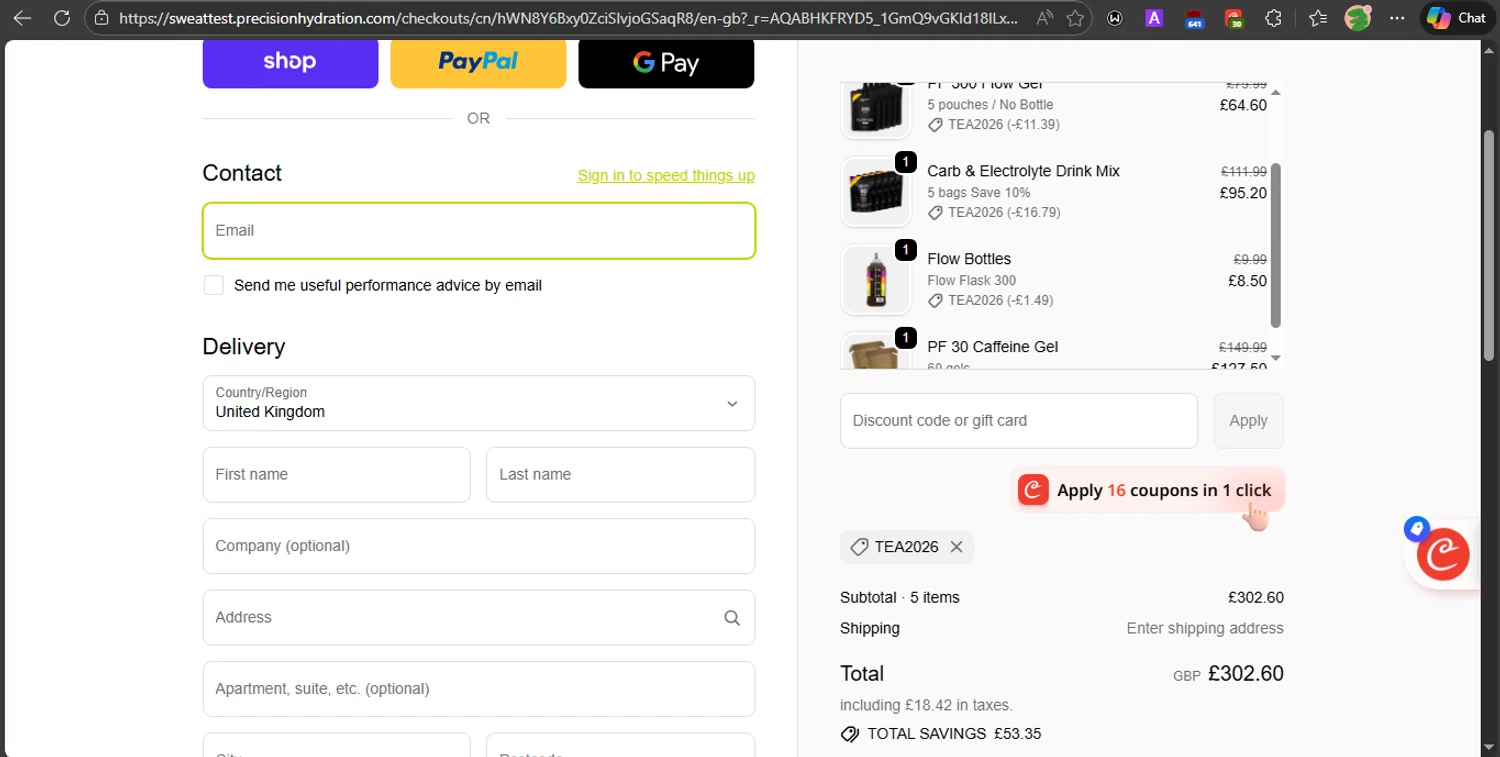Click the quantity badge on Flow Bottles
The height and width of the screenshot is (757, 1500).
coord(906,250)
